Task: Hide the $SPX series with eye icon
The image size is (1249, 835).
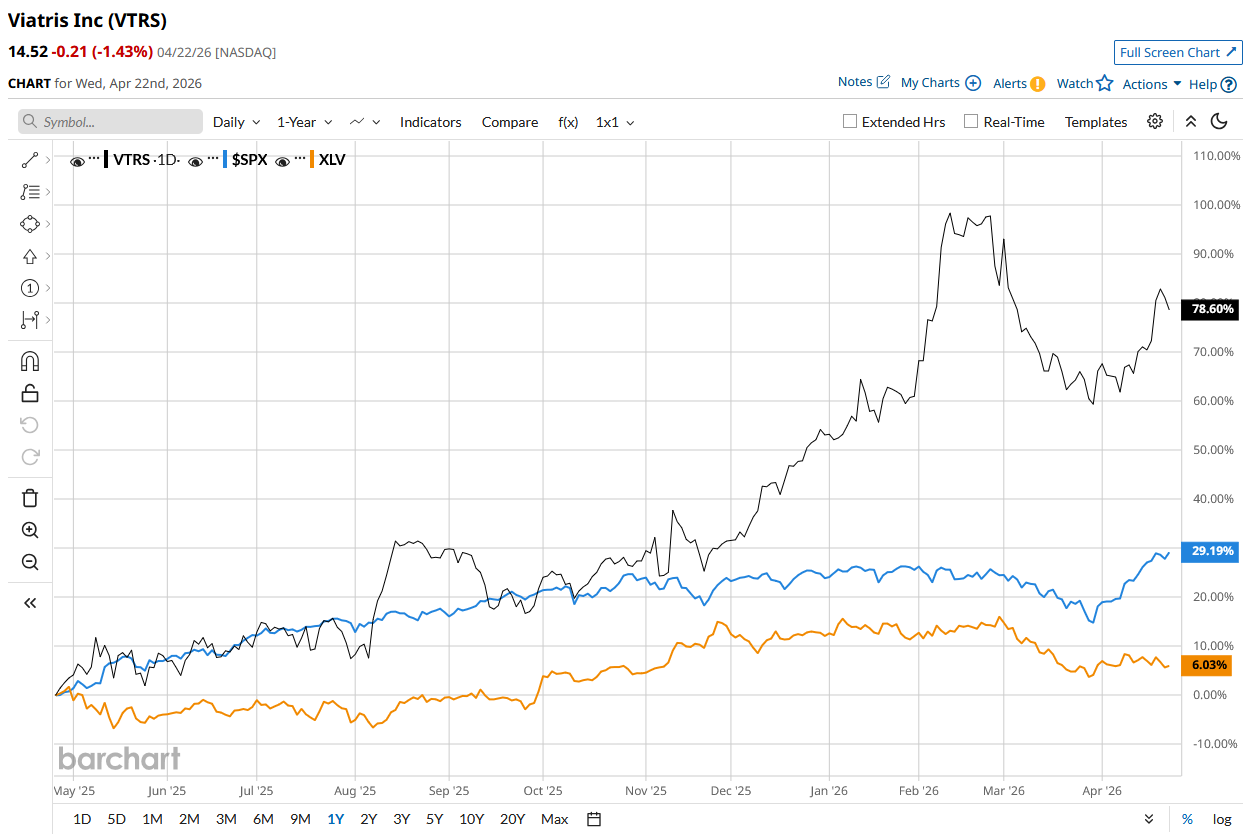Action: 196,160
